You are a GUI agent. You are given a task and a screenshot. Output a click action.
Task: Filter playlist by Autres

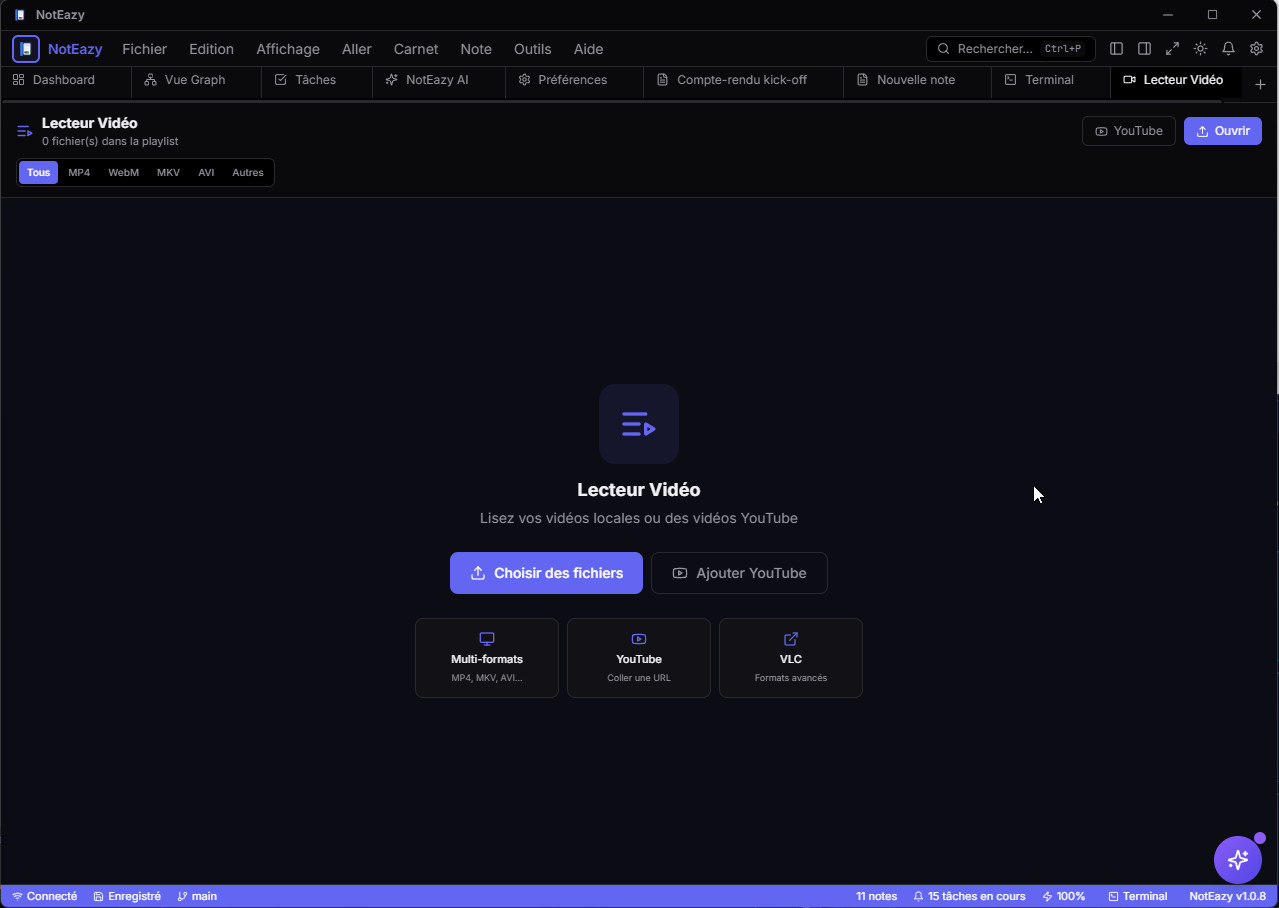coord(248,173)
